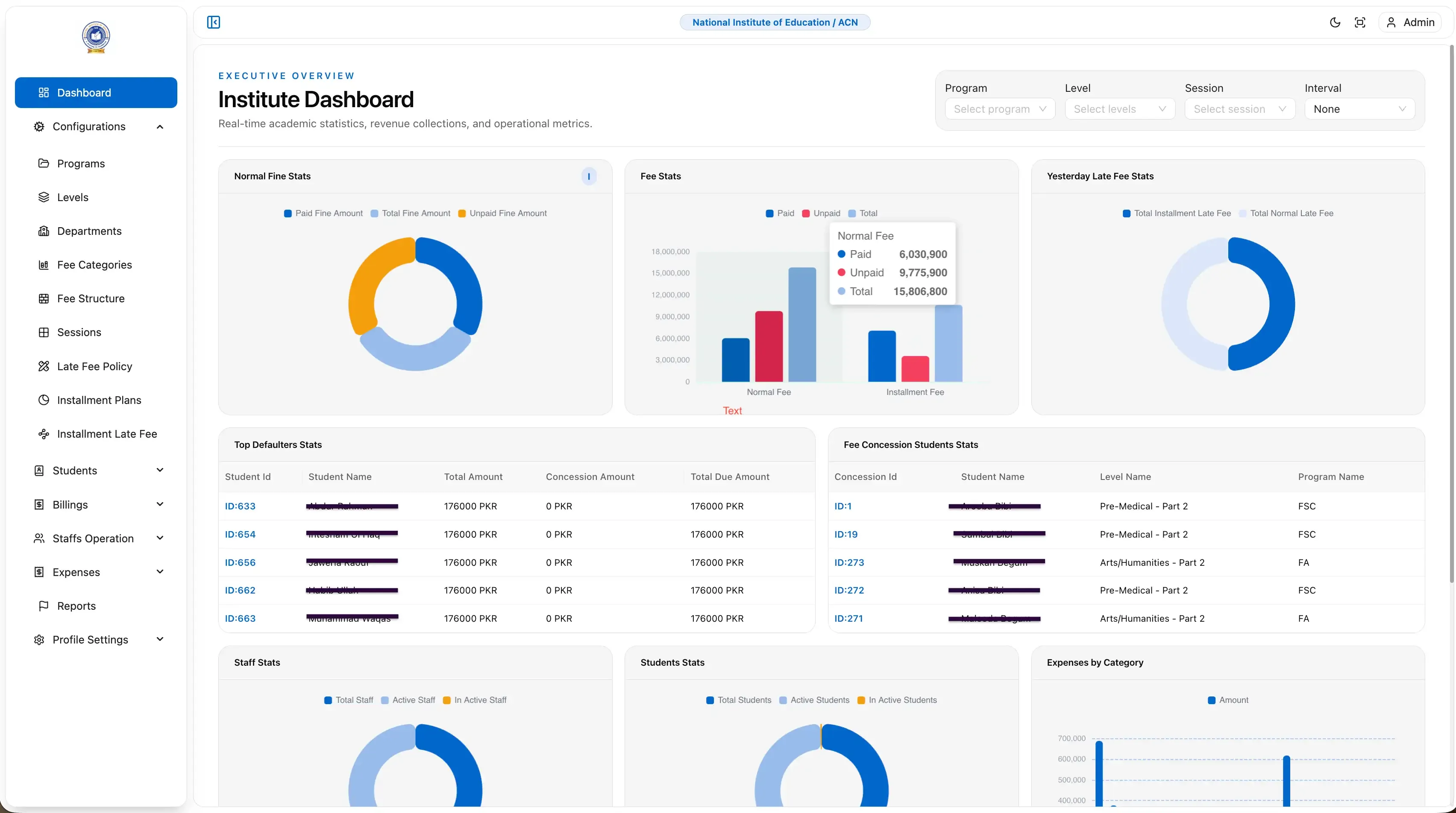Click the Profile Settings gear icon
Screen dimensions: 1456x813
click(39, 640)
